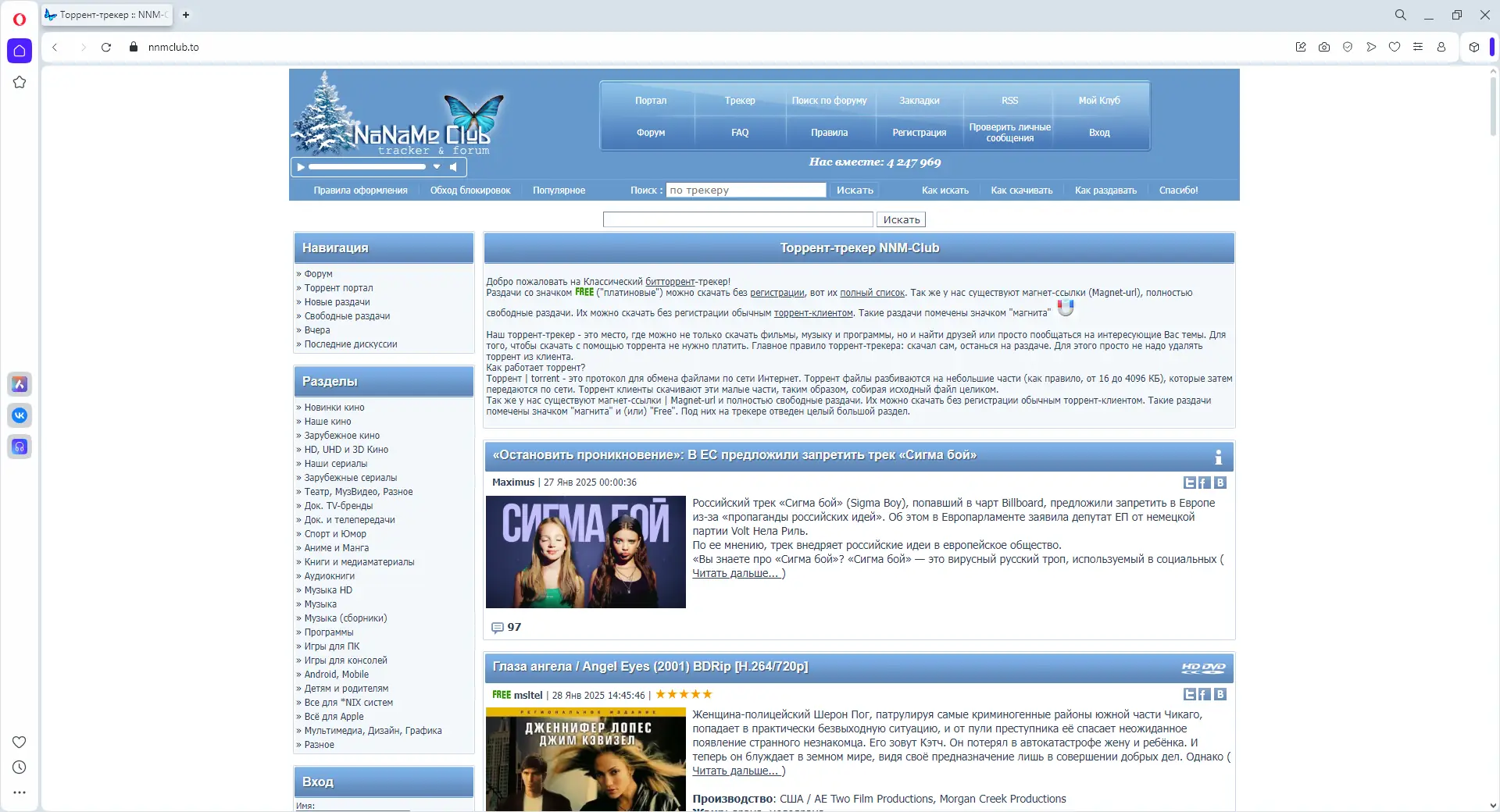Add page to bookmarks heart icon

(x=1395, y=47)
